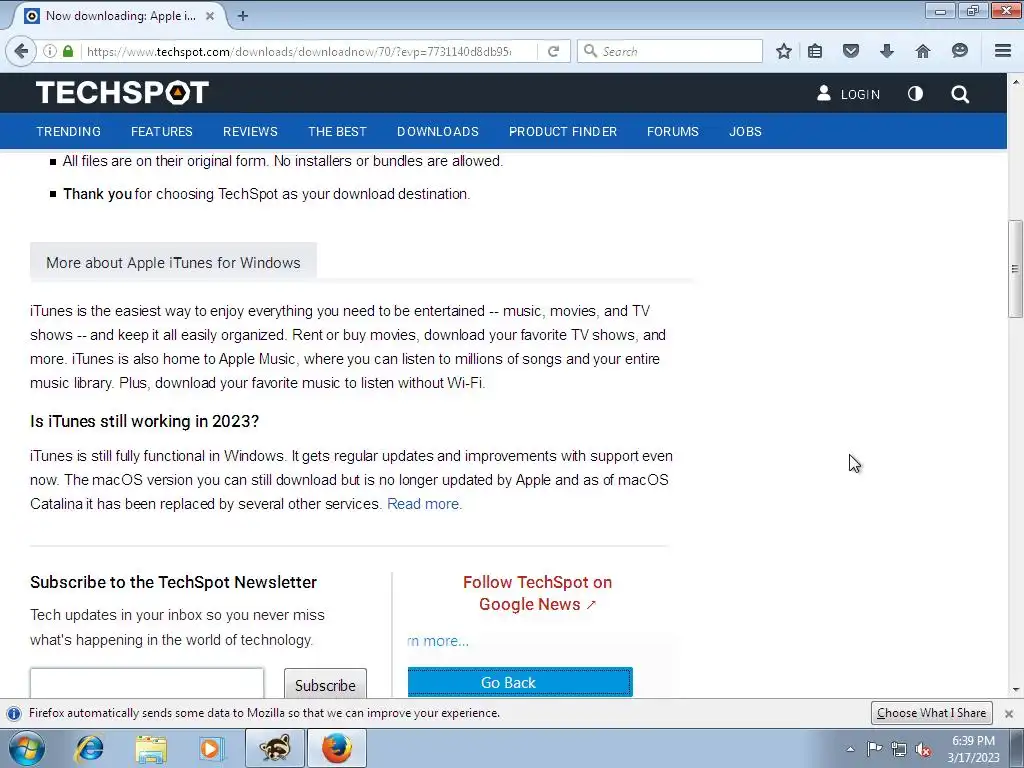Click the Action Center flag tray icon
Image resolution: width=1024 pixels, height=768 pixels.
point(874,748)
